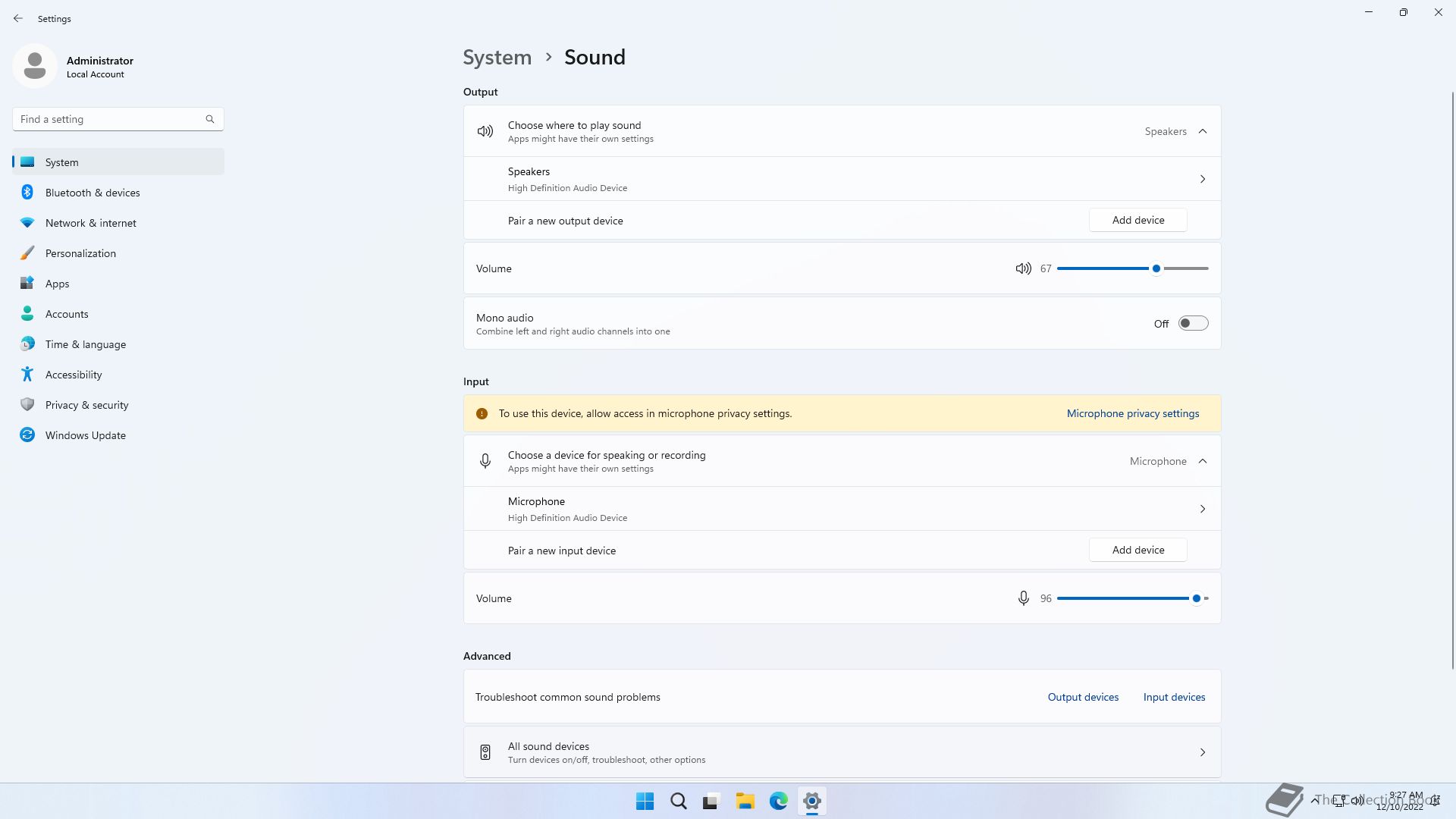Mute the microphone via input volume icon

1023,598
